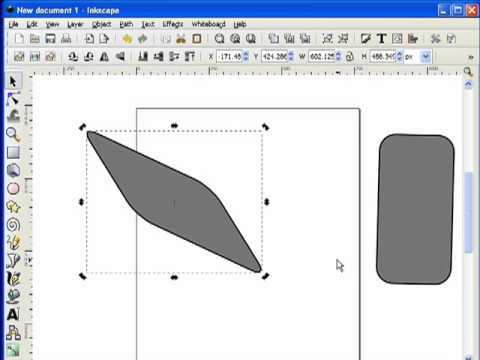Select the Zoom tool in toolbox
Image resolution: width=480 pixels, height=360 pixels.
pyautogui.click(x=13, y=134)
